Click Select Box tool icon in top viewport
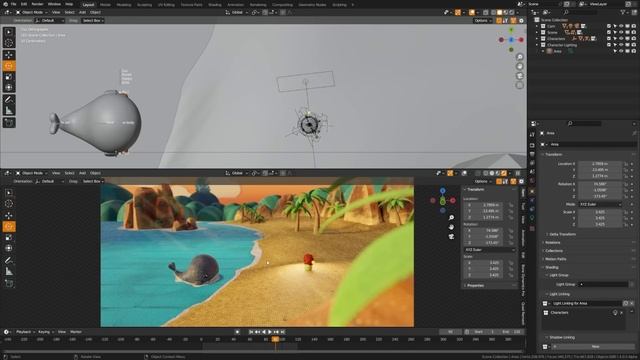The image size is (640, 360). pyautogui.click(x=9, y=32)
